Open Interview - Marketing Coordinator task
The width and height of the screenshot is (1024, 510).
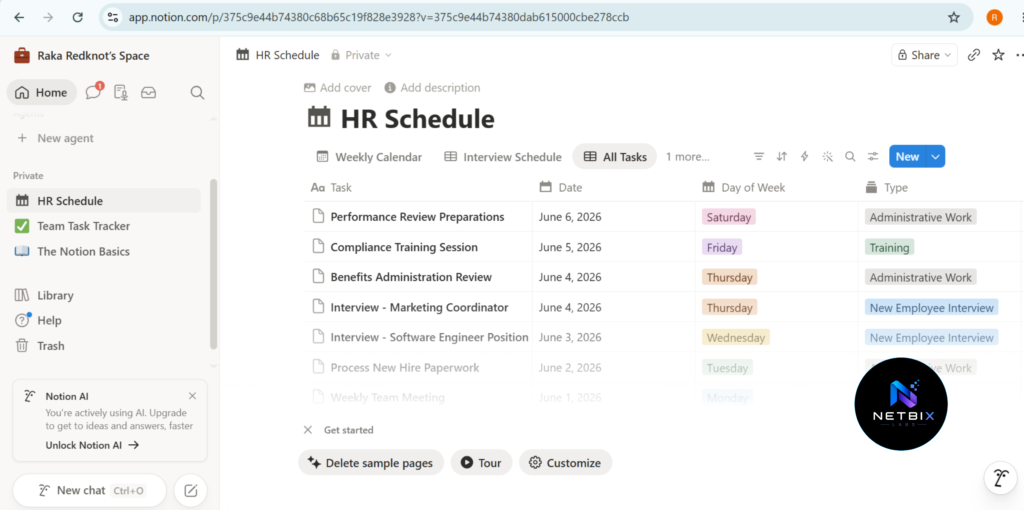[419, 308]
